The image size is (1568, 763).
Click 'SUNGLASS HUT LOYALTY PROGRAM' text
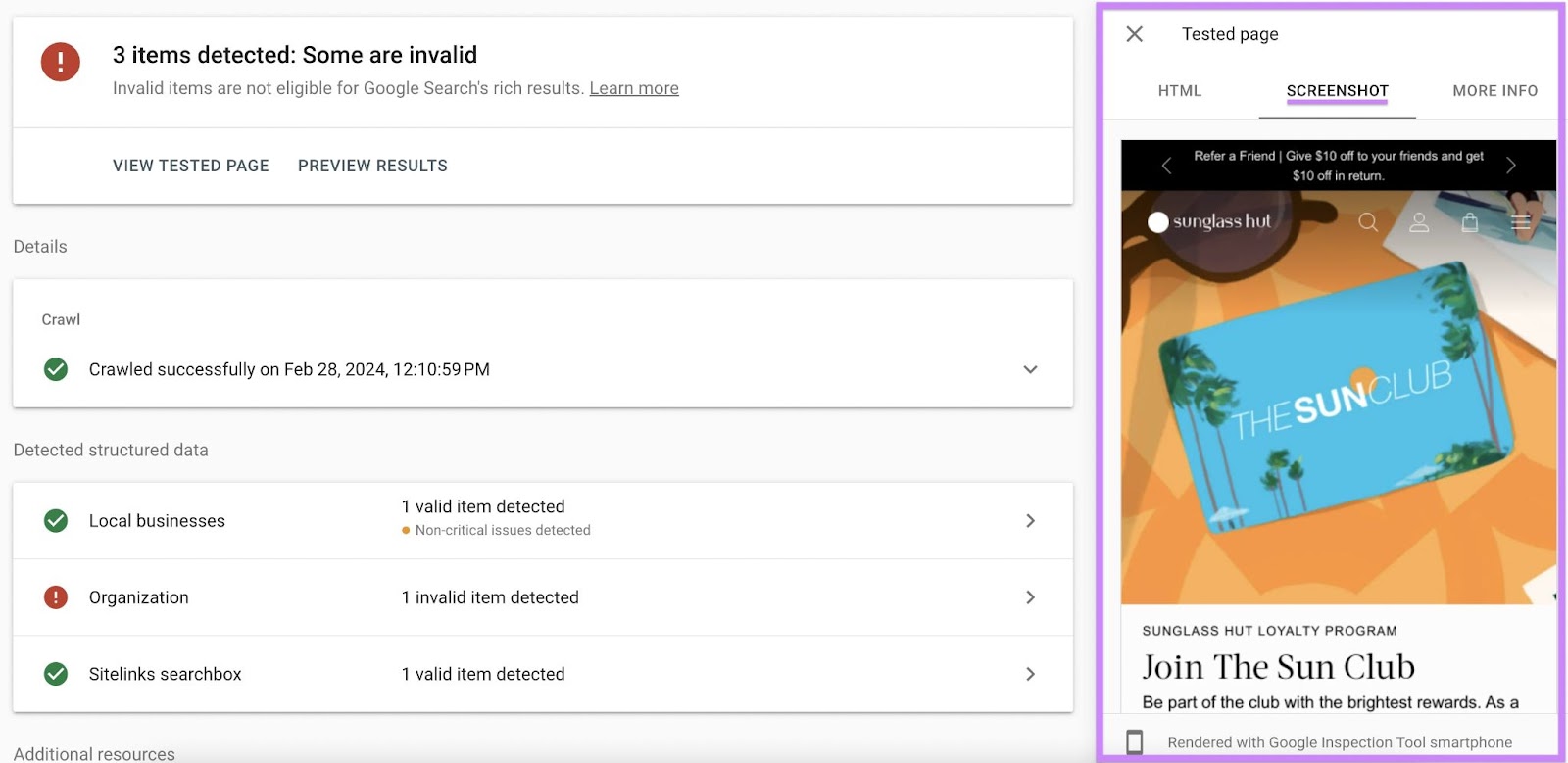coord(1270,631)
